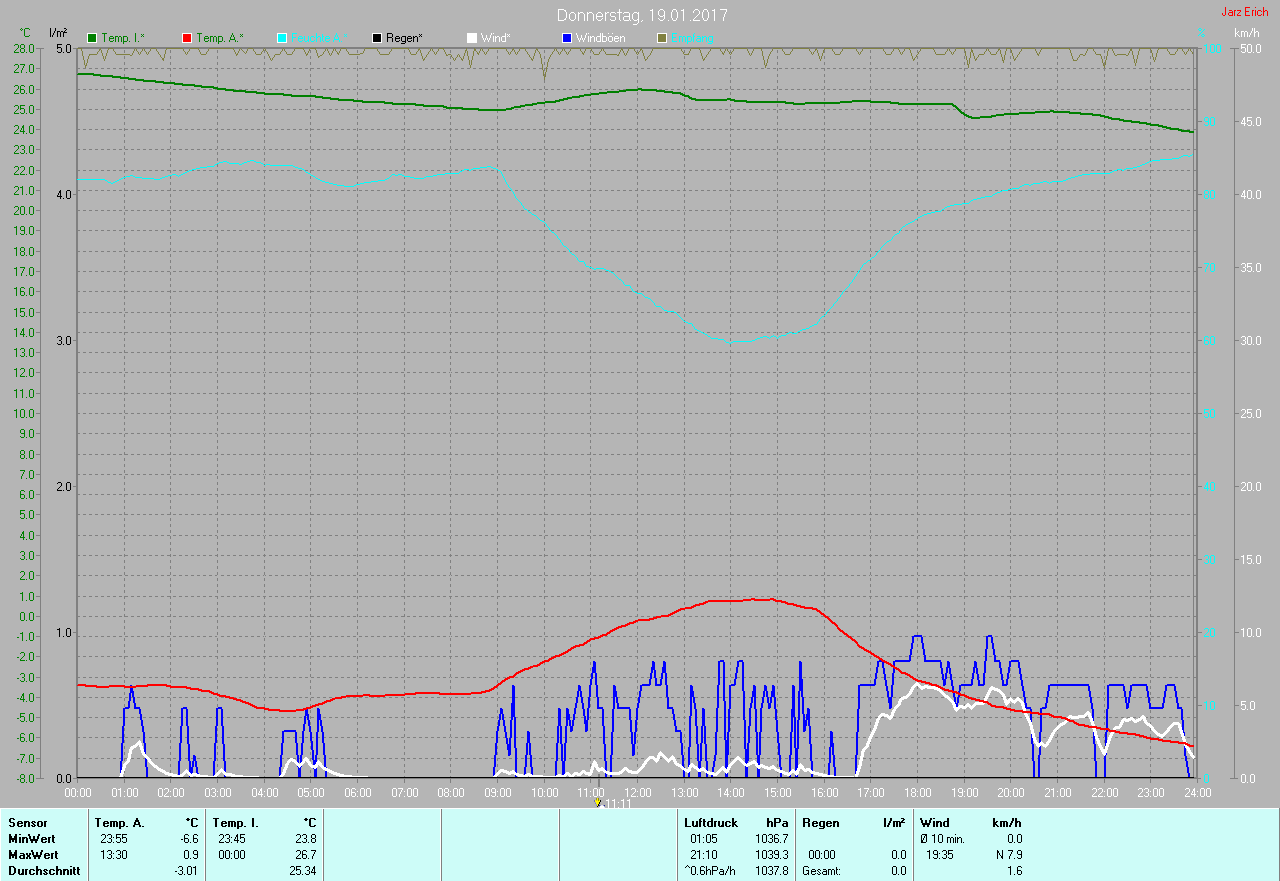Click the Temp. I. header in table
This screenshot has width=1280, height=881.
click(x=235, y=823)
